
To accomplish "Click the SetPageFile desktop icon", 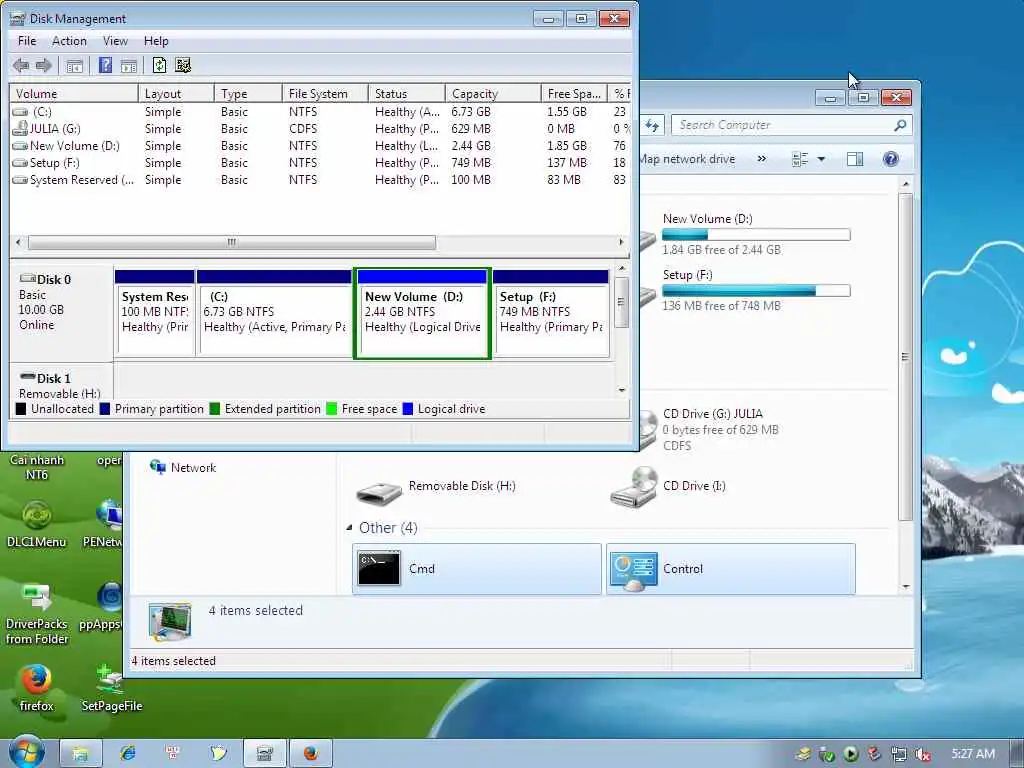I will point(111,688).
